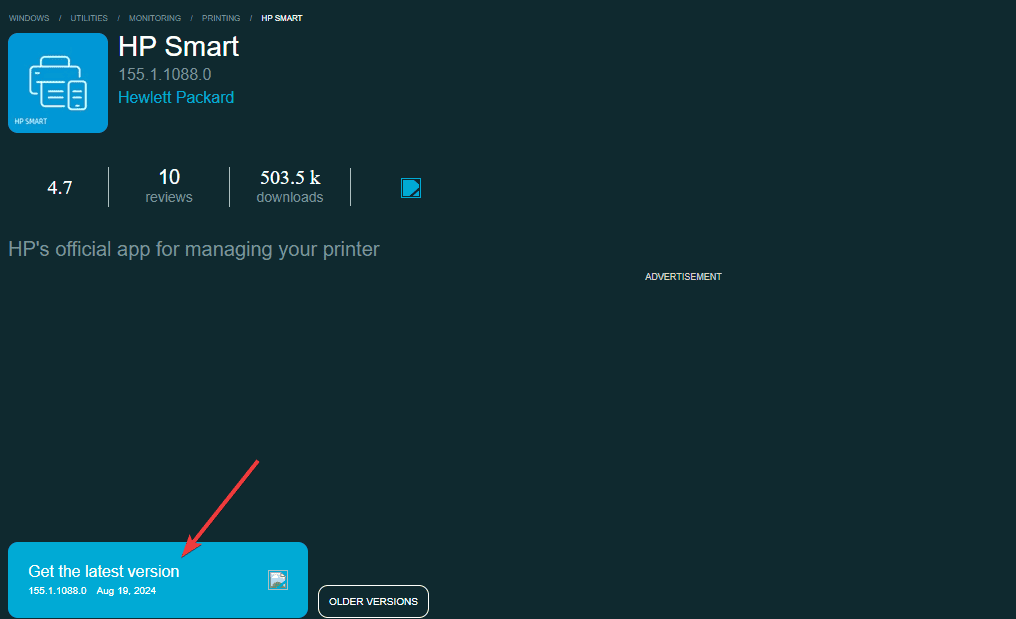1016x619 pixels.
Task: Open the Monitoring breadcrumb category
Action: [x=155, y=18]
